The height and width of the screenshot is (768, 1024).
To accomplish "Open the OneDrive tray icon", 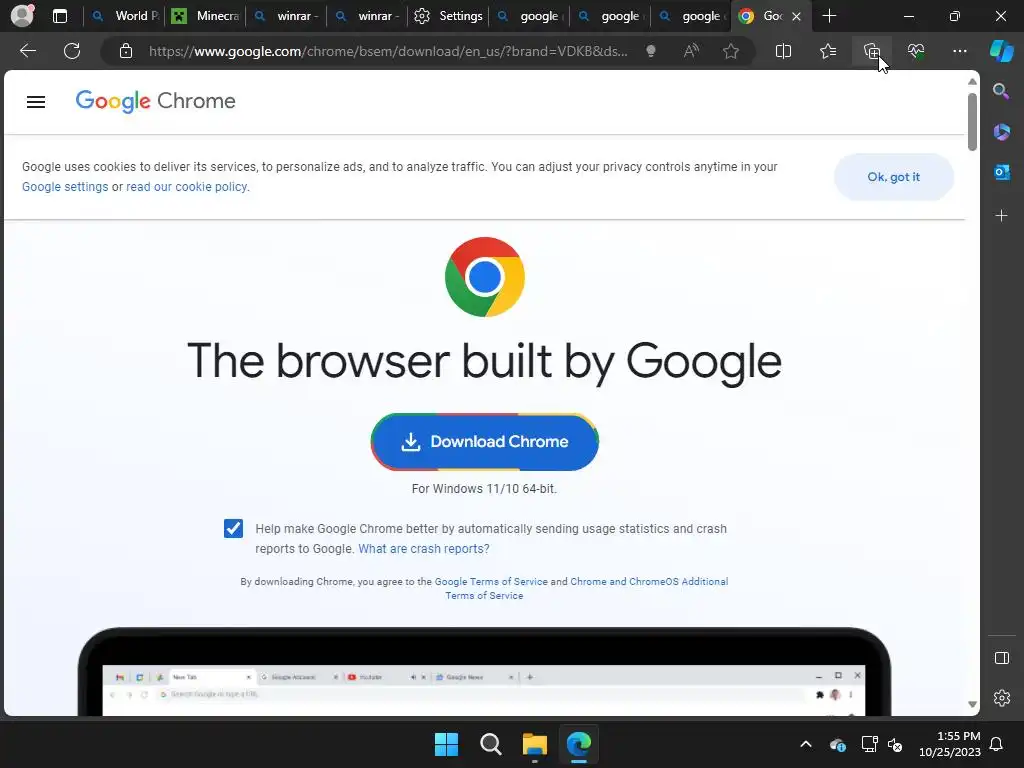I will (x=837, y=744).
